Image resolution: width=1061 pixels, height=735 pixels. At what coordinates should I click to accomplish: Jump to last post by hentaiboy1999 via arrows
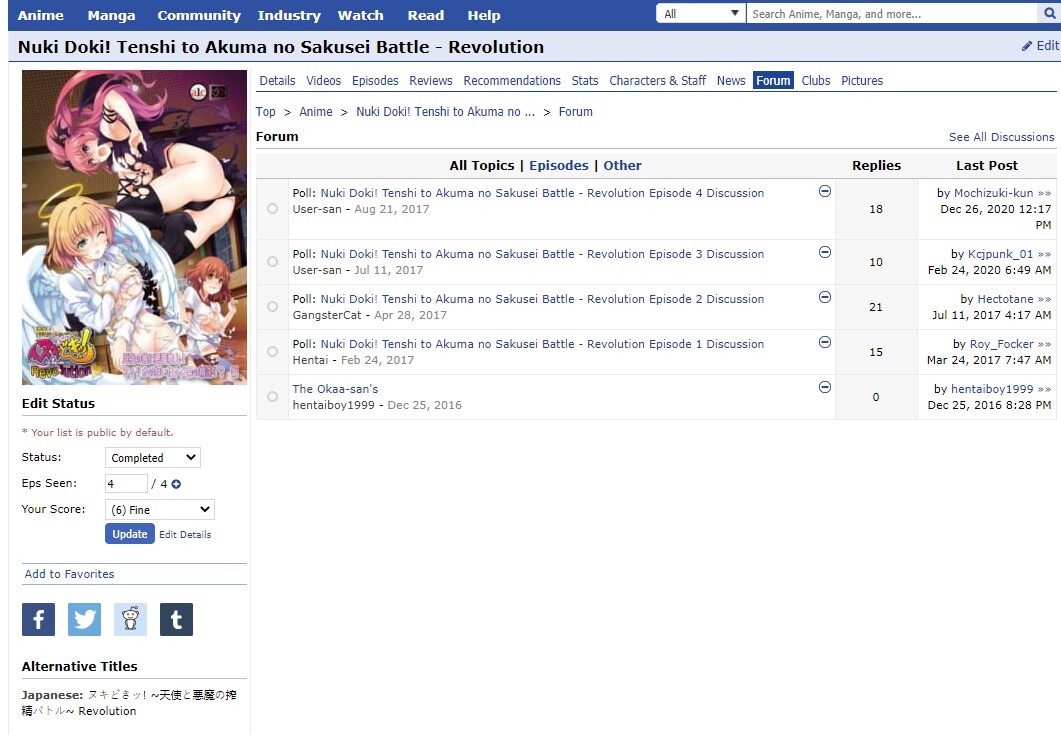pyautogui.click(x=1044, y=389)
